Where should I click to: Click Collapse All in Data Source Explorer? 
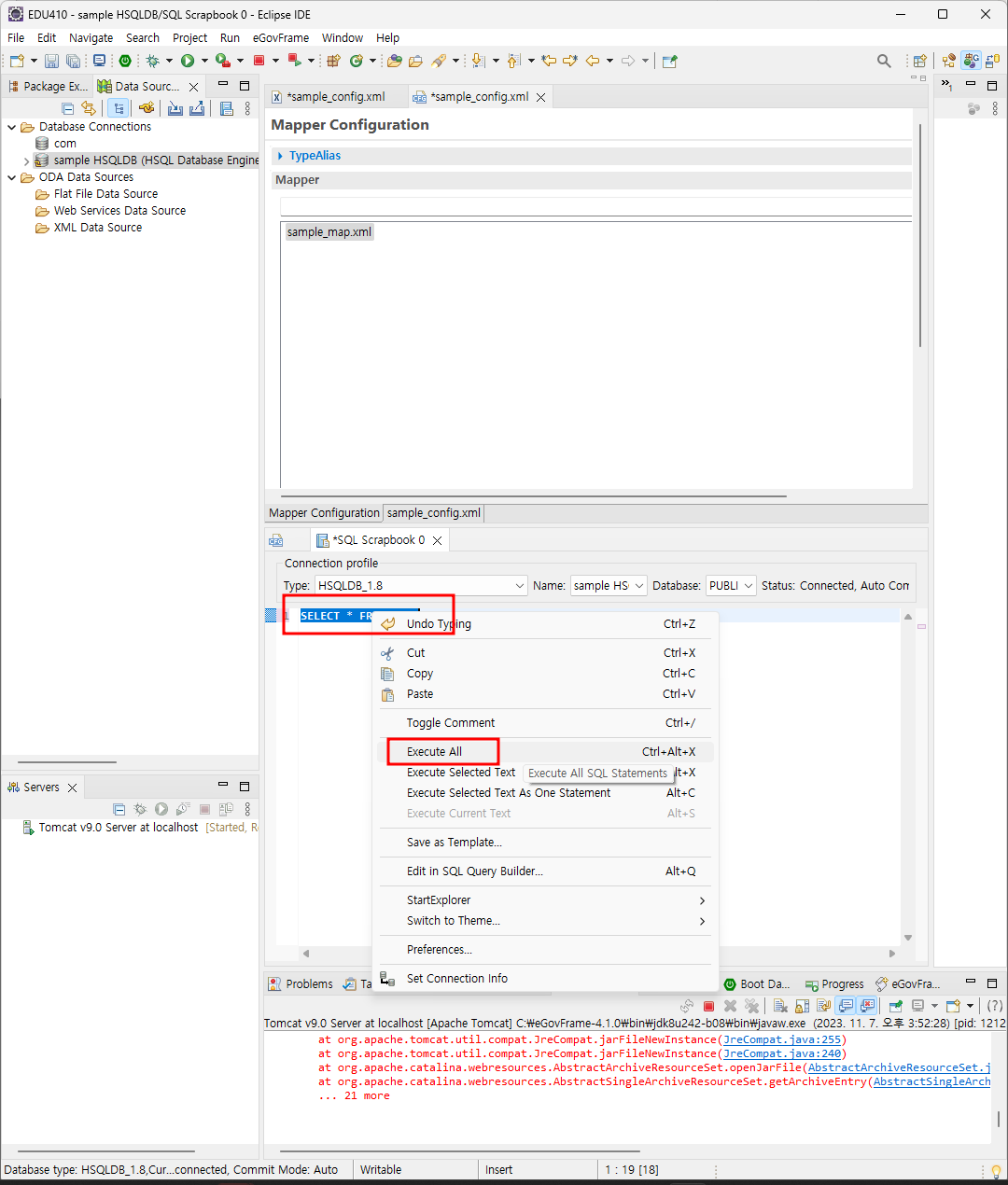pyautogui.click(x=68, y=108)
